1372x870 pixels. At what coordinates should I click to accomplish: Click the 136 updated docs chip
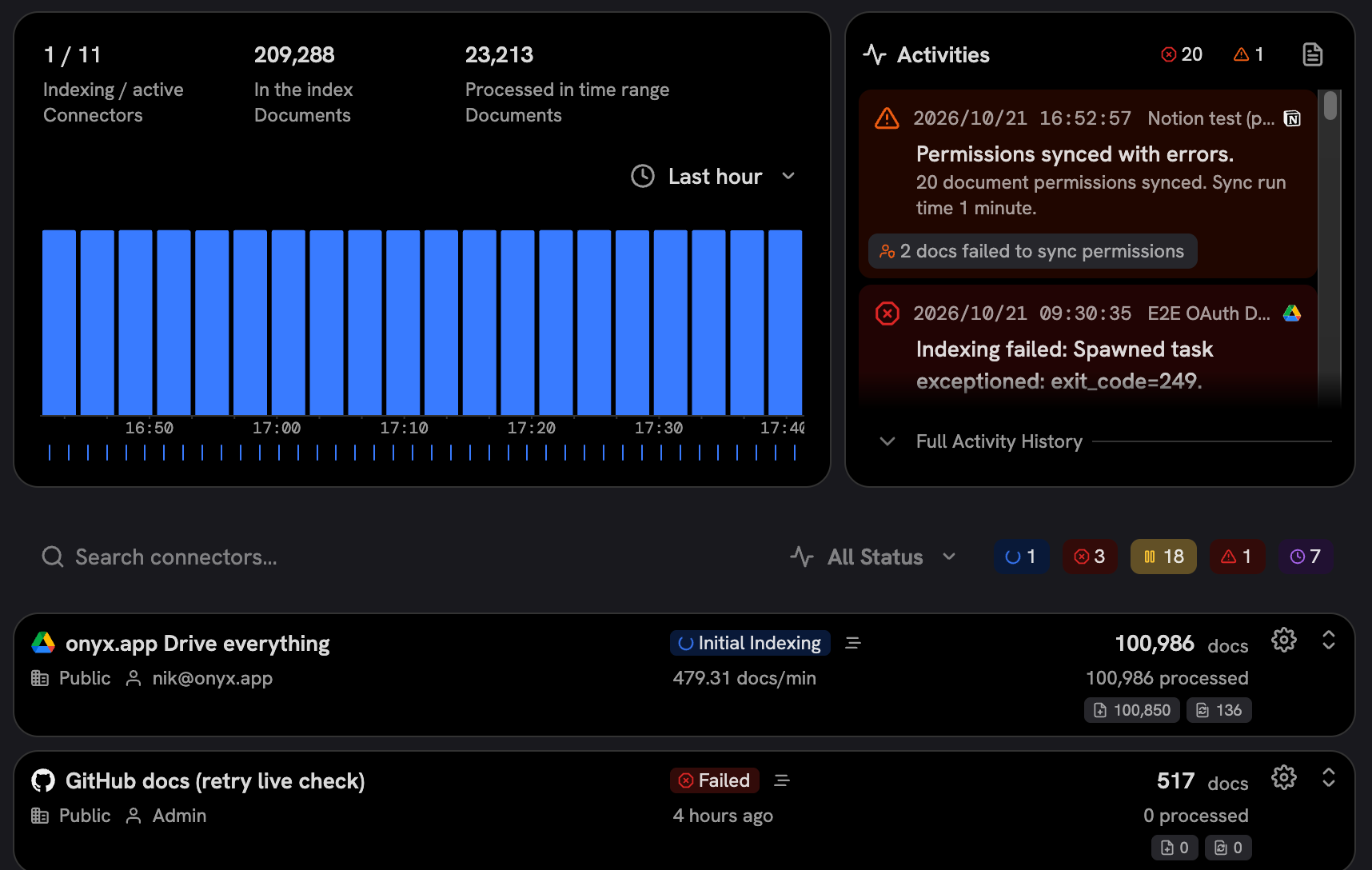coord(1219,710)
